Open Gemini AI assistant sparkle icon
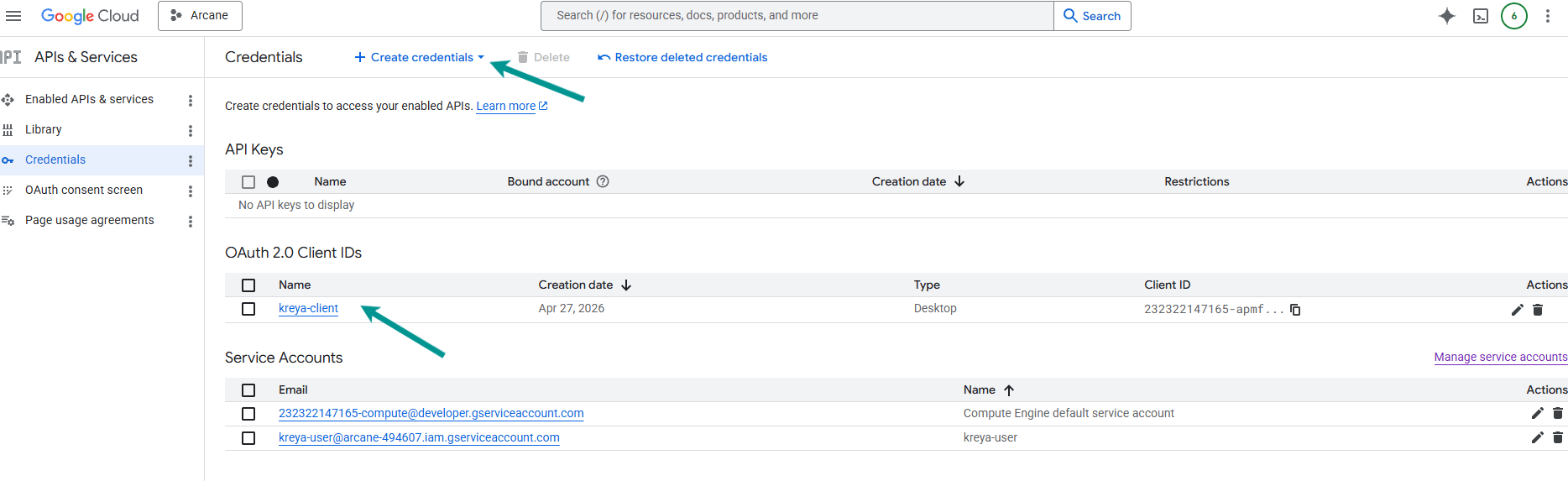 [x=1446, y=16]
